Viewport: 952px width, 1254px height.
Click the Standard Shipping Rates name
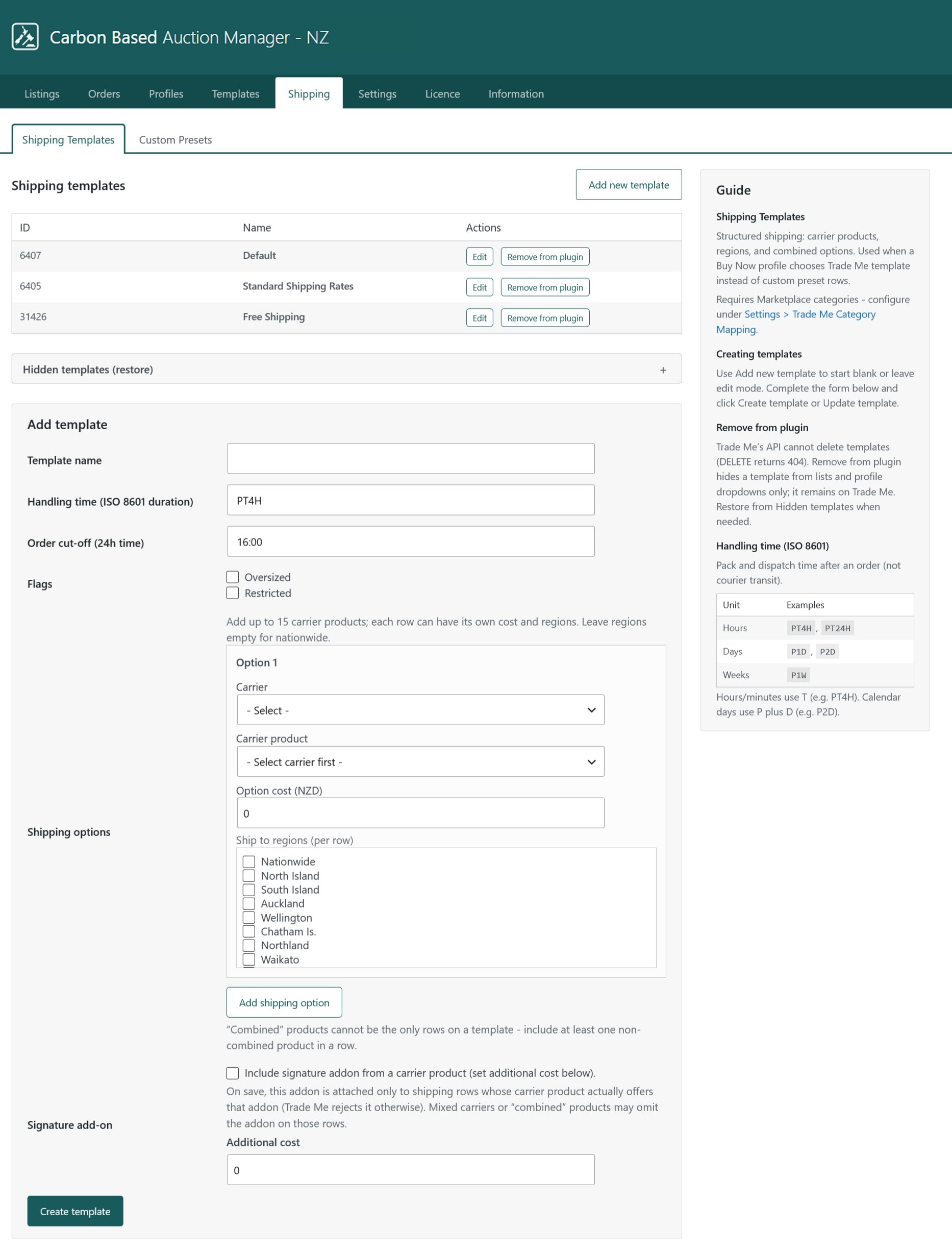pos(298,286)
